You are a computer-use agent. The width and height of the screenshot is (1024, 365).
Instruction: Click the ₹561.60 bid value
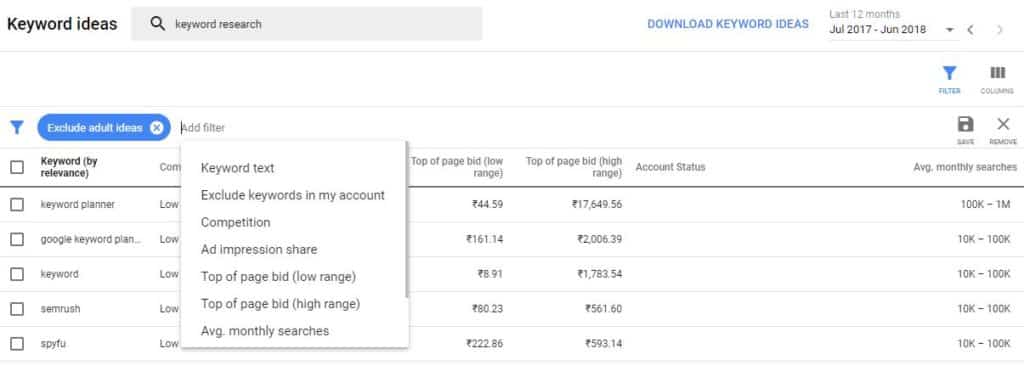click(603, 309)
